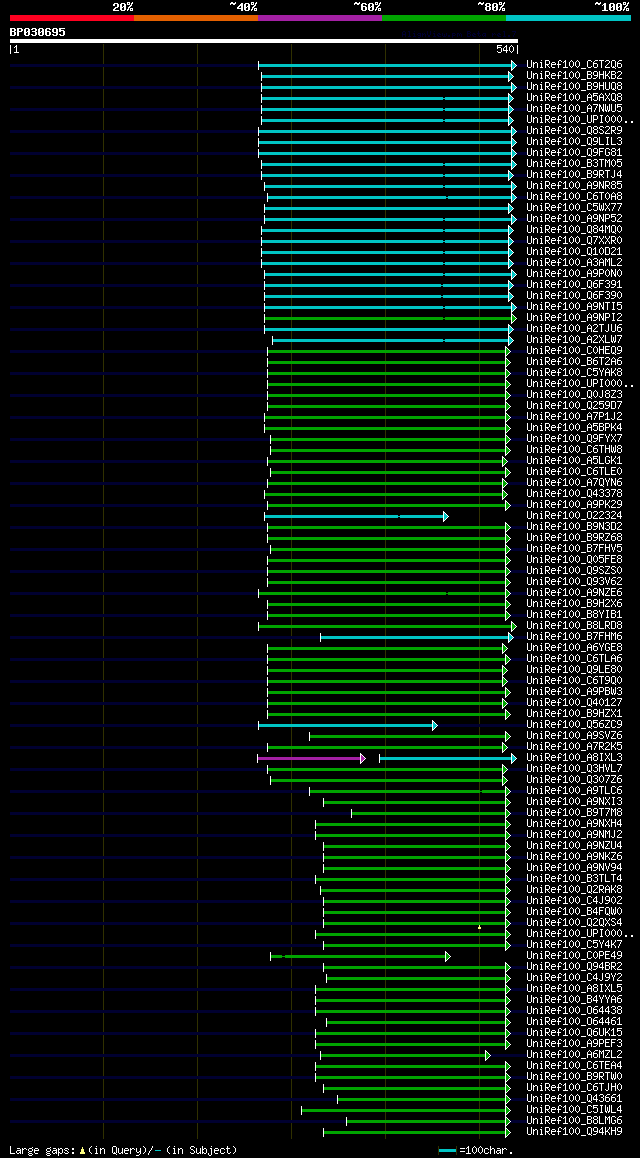Select hit label UniRef100_B9RTJ4

574,174
